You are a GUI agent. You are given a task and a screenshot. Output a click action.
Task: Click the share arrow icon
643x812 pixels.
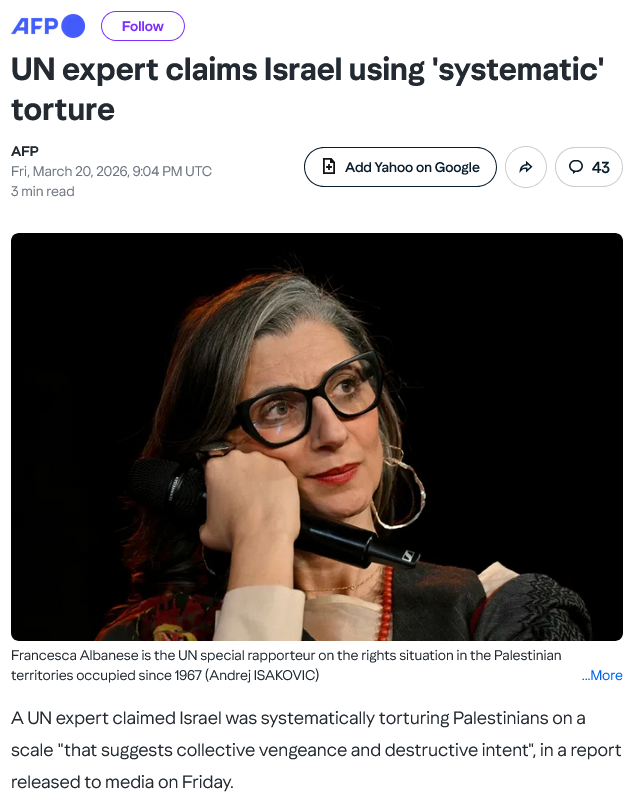(x=525, y=167)
